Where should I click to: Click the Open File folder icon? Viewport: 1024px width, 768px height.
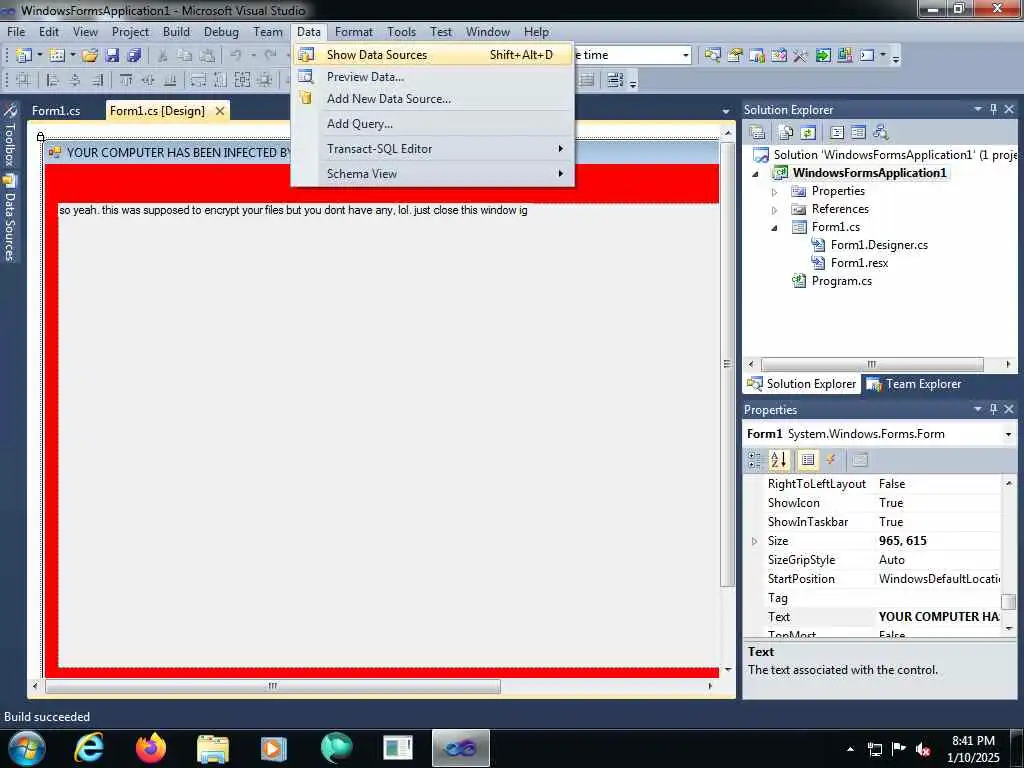[x=90, y=56]
